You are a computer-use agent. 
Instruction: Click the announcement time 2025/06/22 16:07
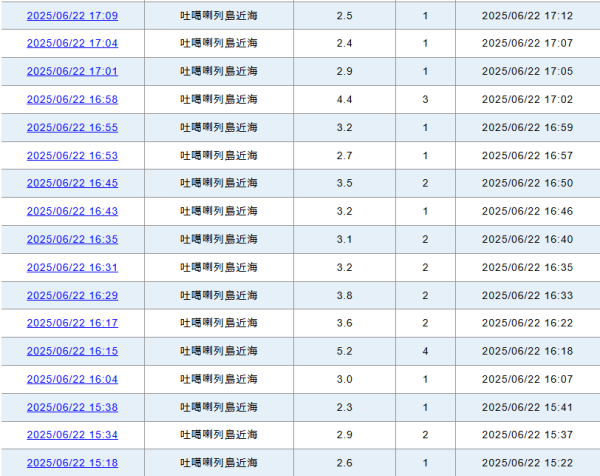pyautogui.click(x=527, y=380)
